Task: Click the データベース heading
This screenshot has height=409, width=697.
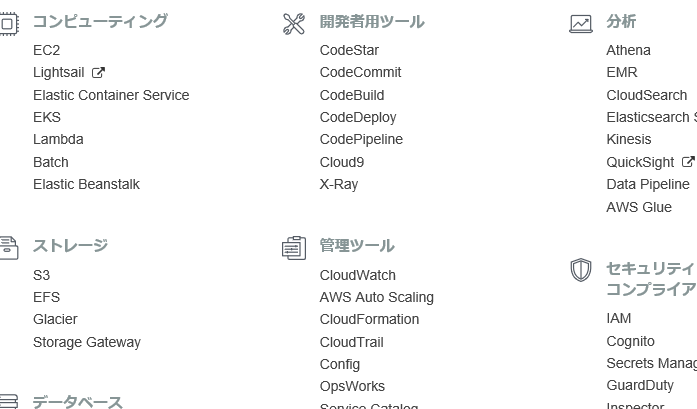Action: [78, 401]
